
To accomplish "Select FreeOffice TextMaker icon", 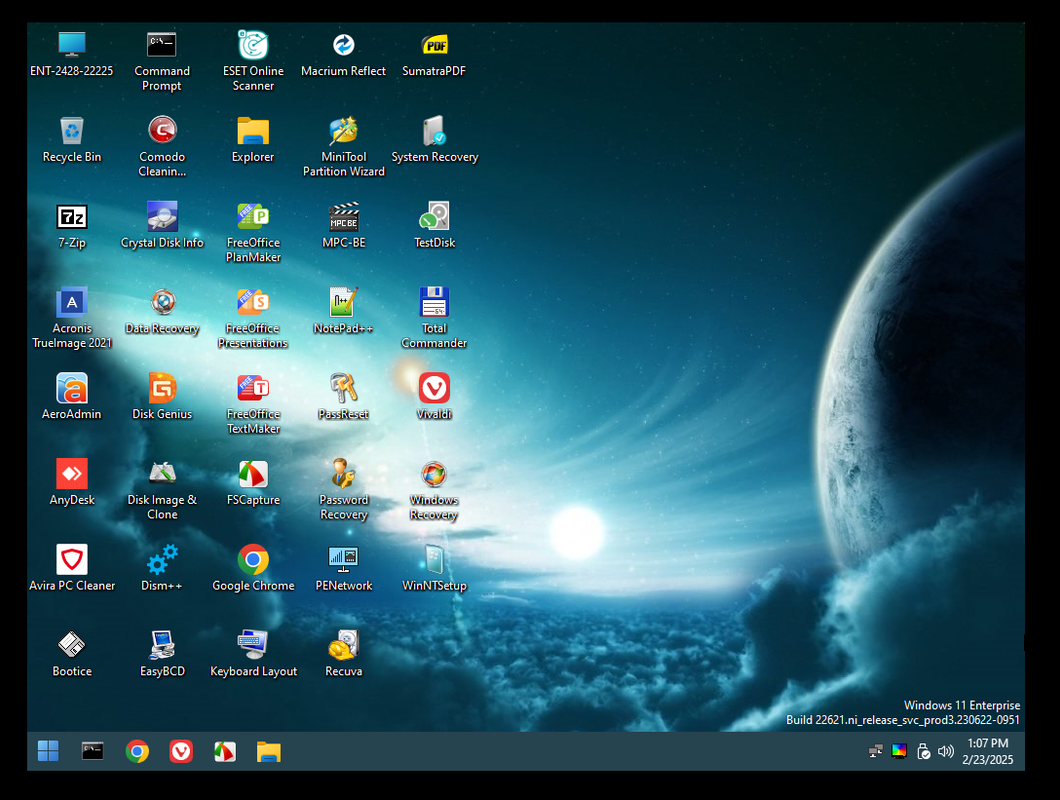I will [x=253, y=389].
